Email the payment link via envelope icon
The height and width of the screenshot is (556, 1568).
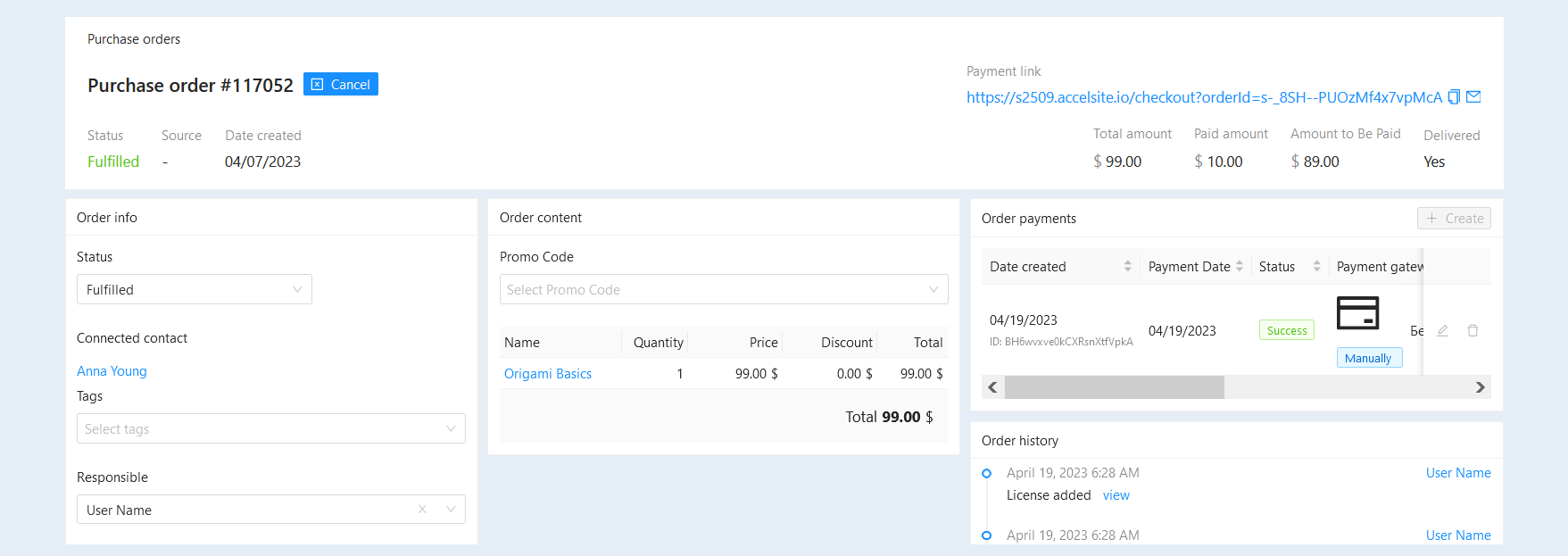pos(1473,97)
